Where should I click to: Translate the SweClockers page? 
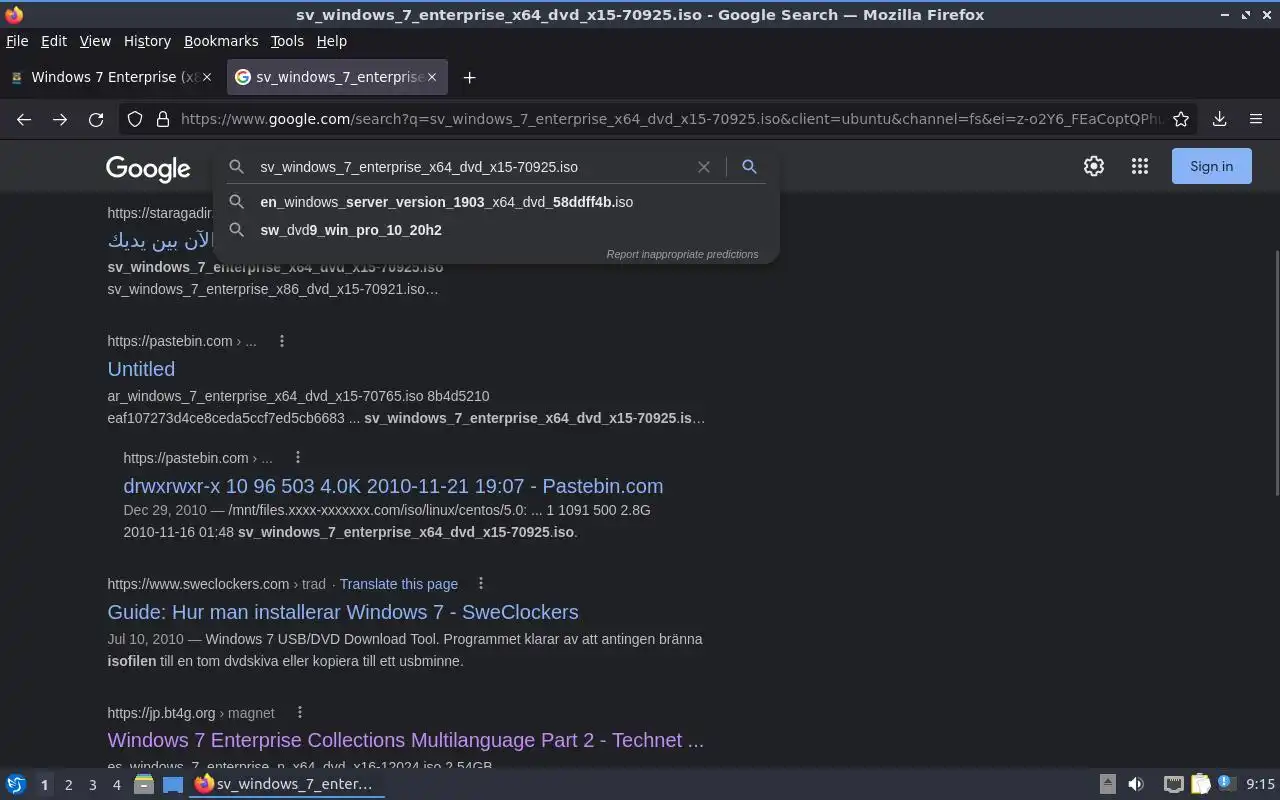(398, 584)
